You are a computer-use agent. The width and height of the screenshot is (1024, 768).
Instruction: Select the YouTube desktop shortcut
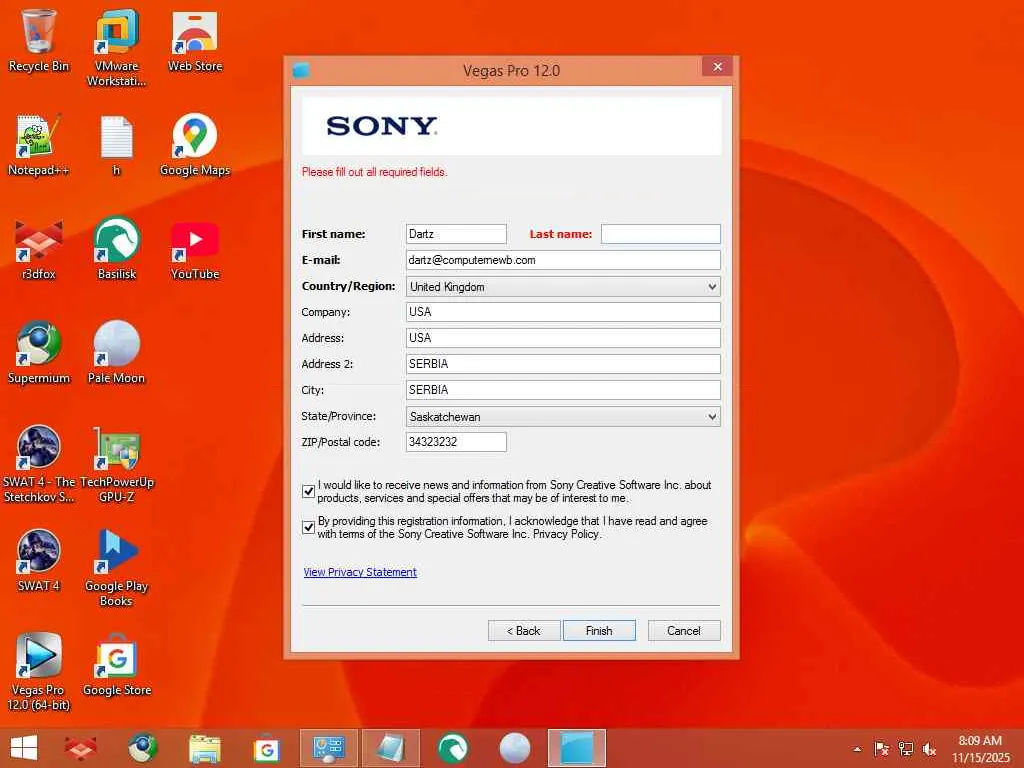coord(195,249)
